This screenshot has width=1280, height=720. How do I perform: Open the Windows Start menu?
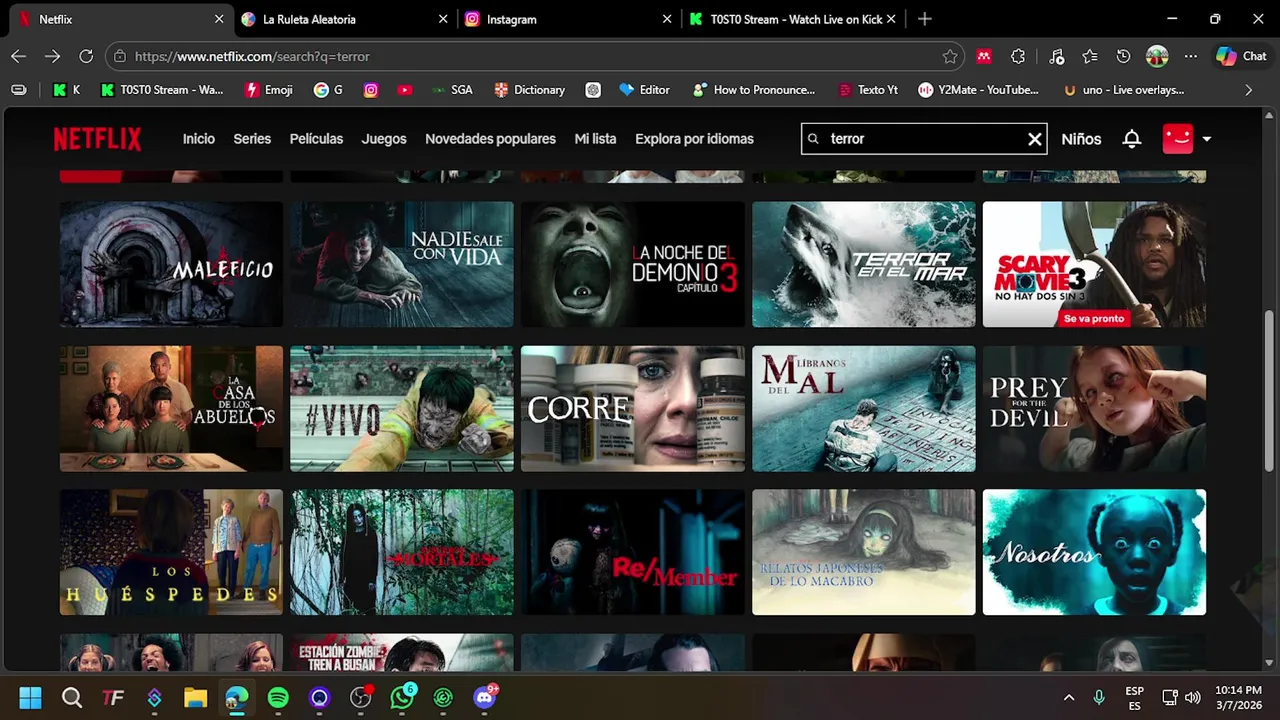point(30,697)
